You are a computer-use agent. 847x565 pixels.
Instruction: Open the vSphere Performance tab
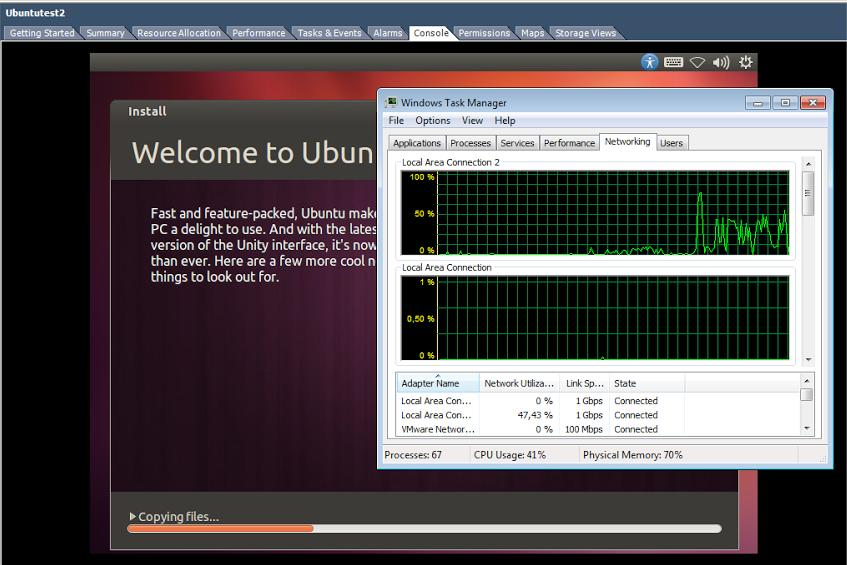click(x=259, y=33)
